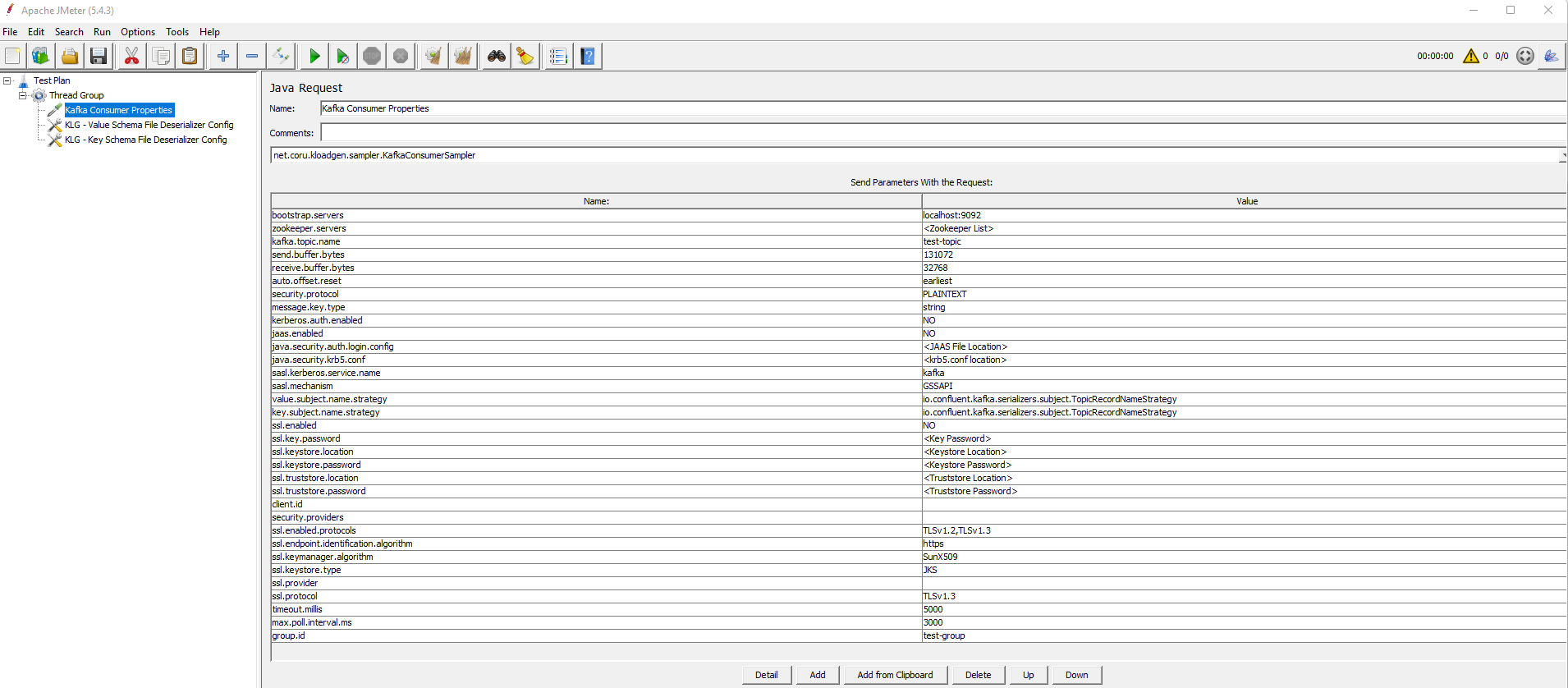Open the Help menu
1568x688 pixels.
[x=209, y=32]
